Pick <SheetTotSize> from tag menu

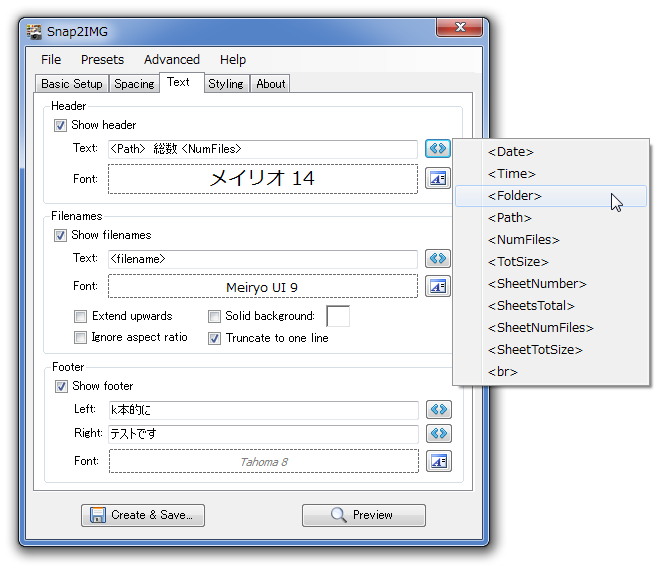551,350
